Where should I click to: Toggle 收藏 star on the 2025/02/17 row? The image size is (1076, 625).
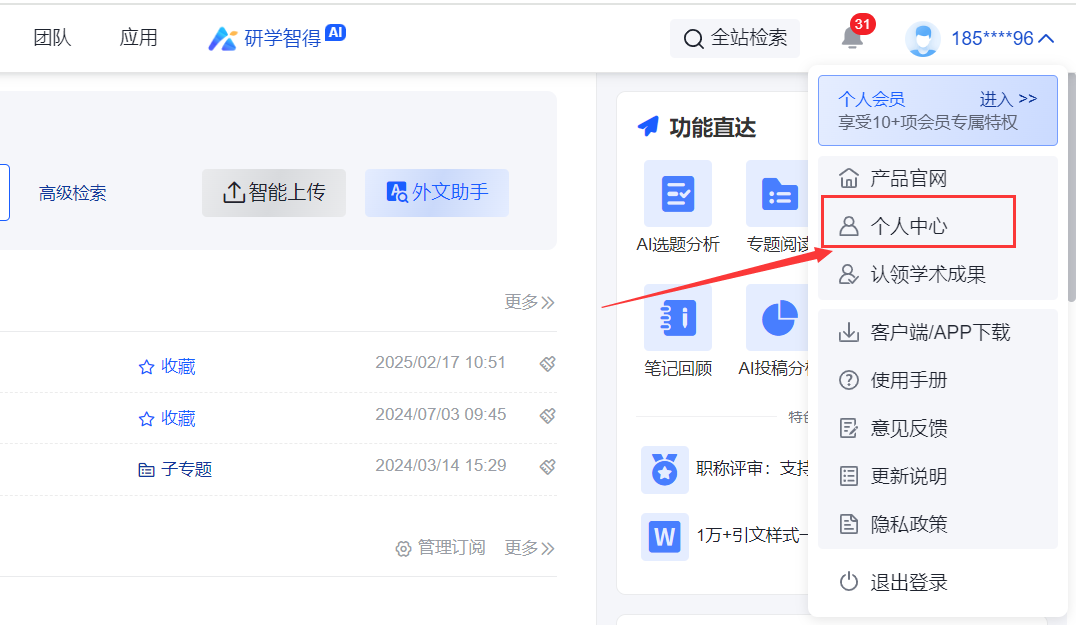(x=167, y=367)
